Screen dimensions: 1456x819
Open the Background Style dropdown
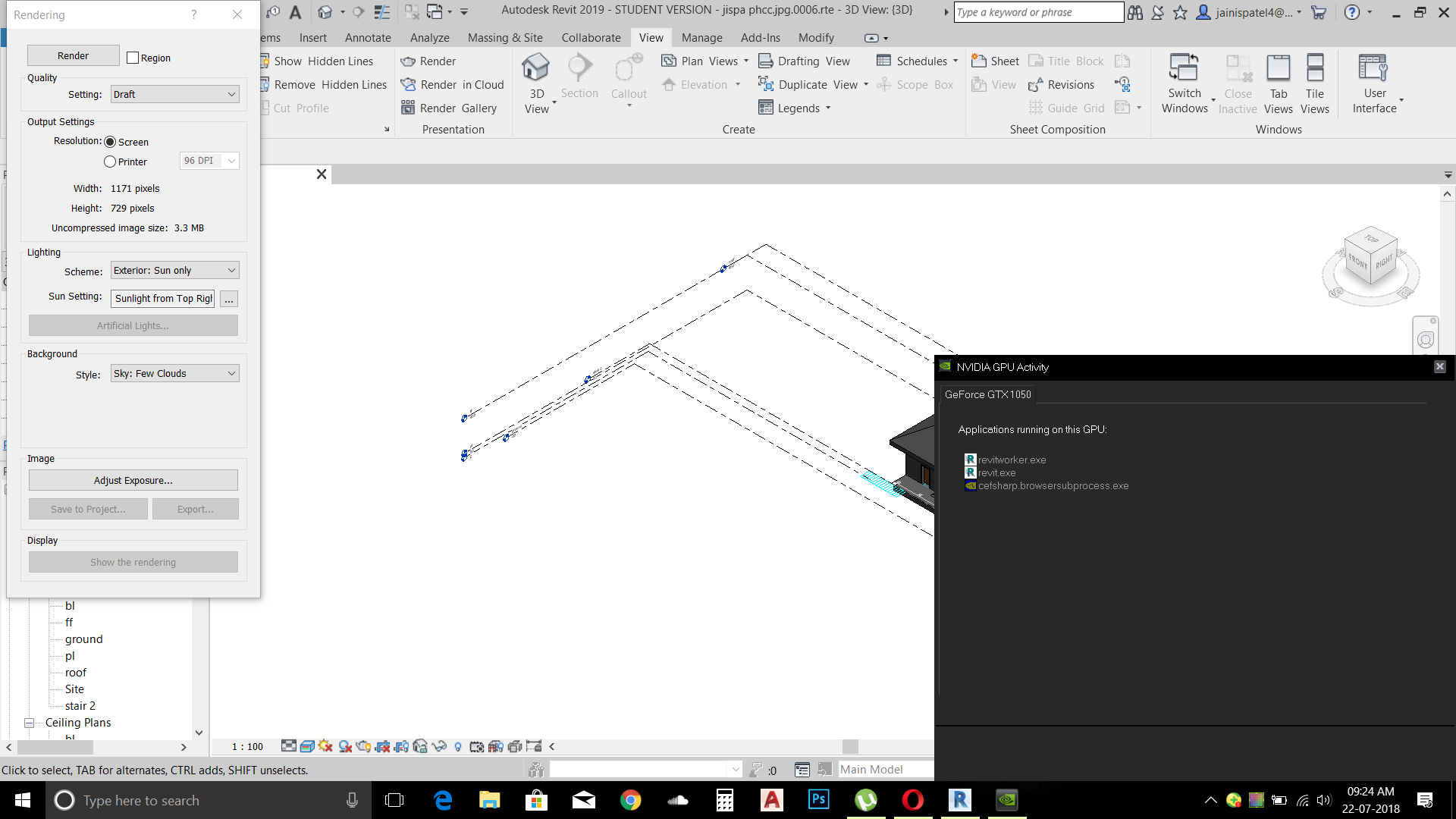click(x=174, y=373)
